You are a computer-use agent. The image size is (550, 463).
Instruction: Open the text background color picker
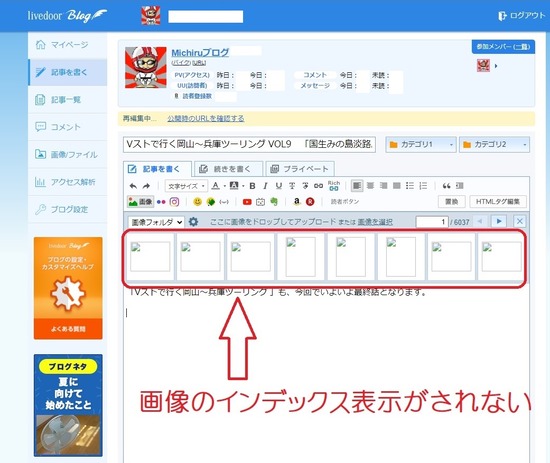point(234,186)
